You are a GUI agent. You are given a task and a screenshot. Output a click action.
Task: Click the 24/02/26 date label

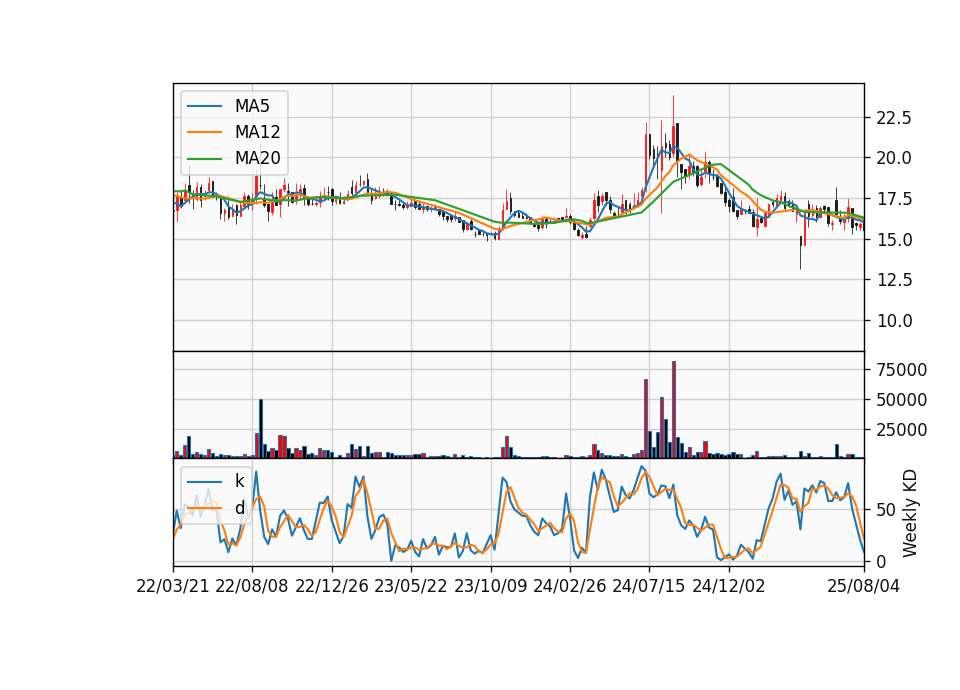tap(570, 586)
